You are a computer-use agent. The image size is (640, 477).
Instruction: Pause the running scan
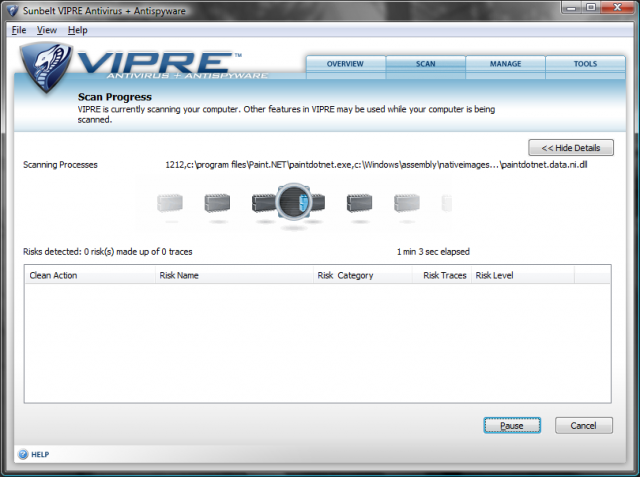[x=512, y=426]
